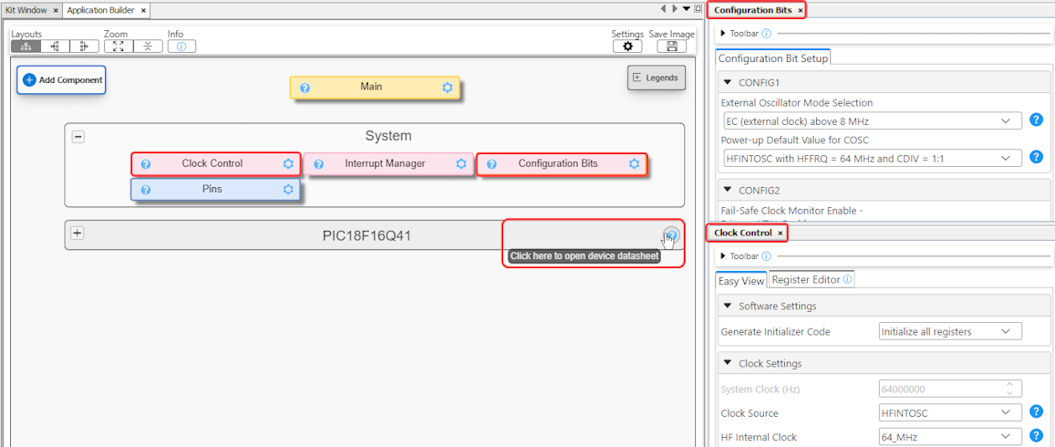1055x447 pixels.
Task: Open help icon on Interrupt Manager block
Action: [319, 164]
